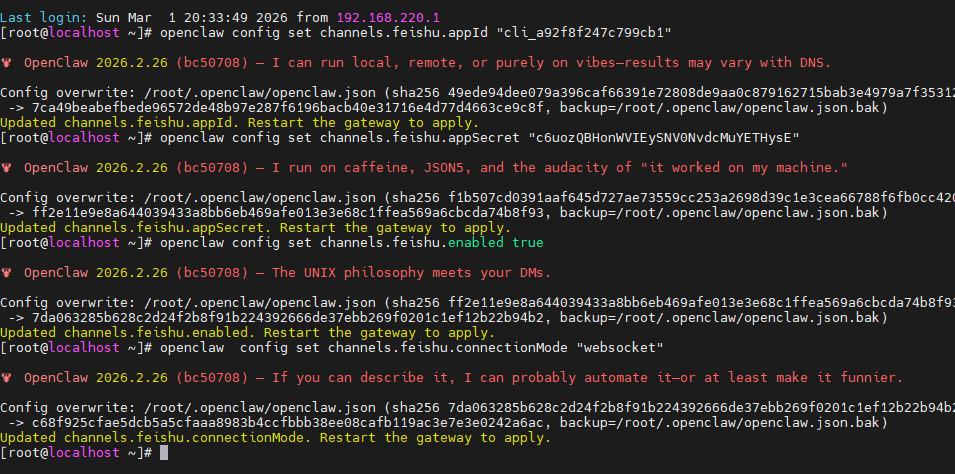Click '(bc50708)' in the UNIX philosophy banner line
The image size is (955, 474).
212,272
